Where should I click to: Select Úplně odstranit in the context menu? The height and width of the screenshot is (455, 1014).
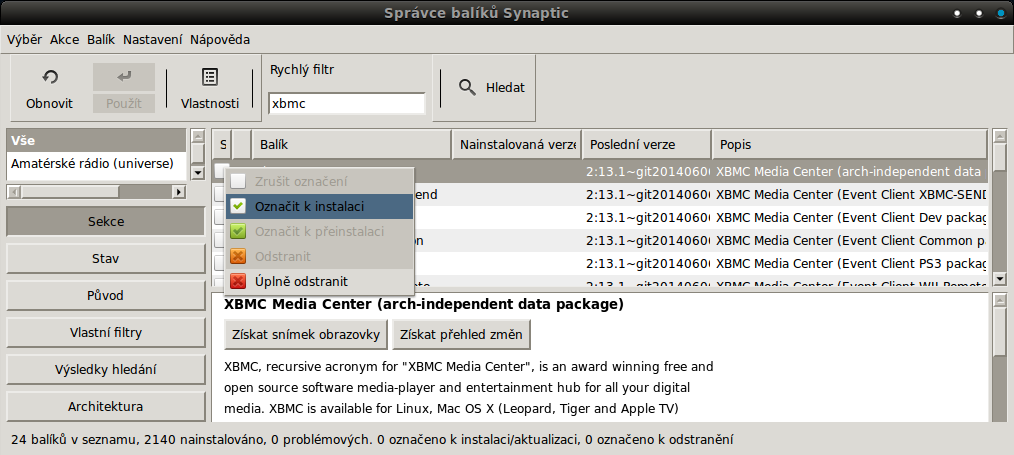[319, 281]
